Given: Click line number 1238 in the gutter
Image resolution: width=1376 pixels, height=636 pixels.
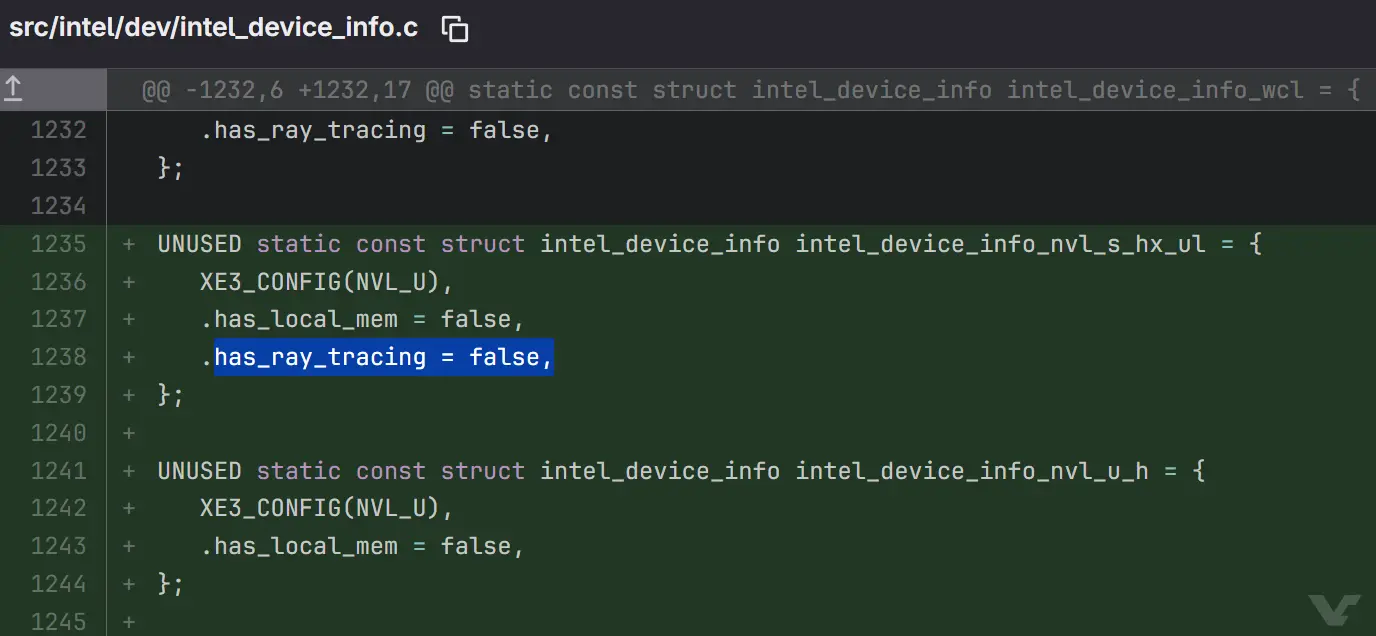Looking at the screenshot, I should pyautogui.click(x=59, y=357).
